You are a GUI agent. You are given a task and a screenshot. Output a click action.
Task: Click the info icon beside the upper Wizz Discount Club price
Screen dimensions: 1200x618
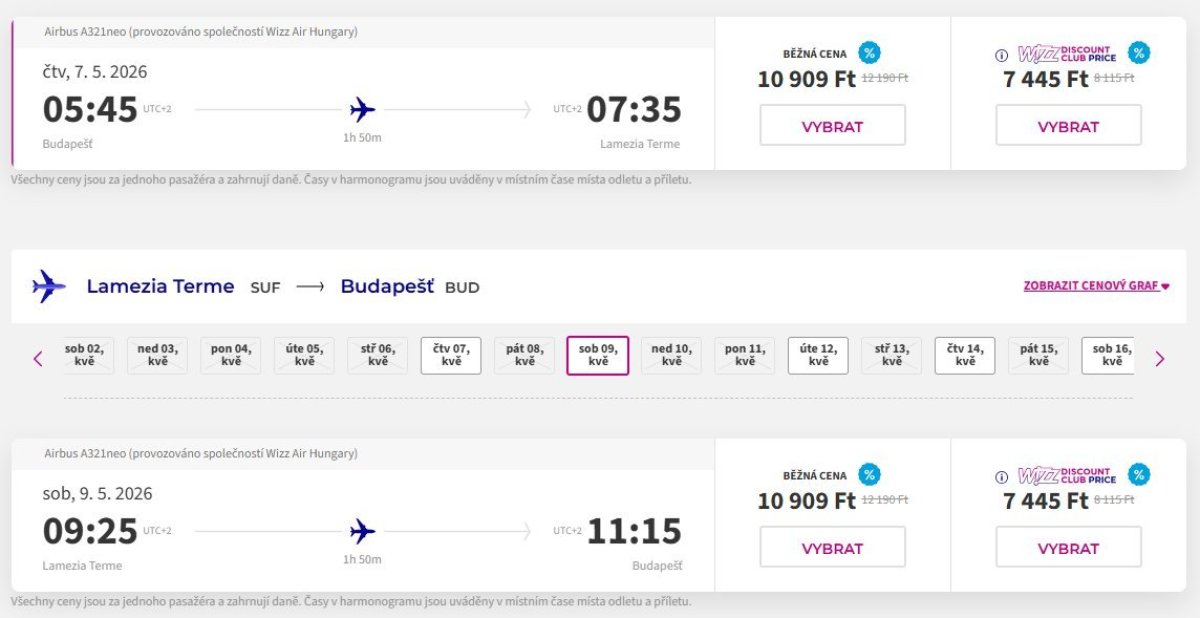click(x=1001, y=55)
